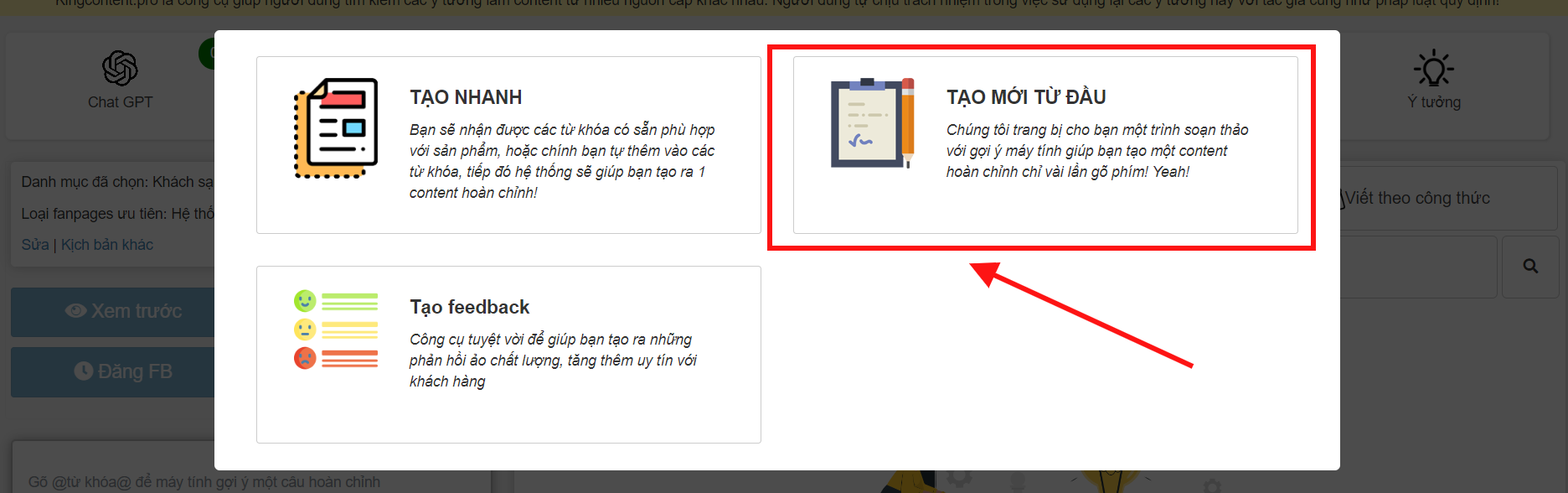Click the Ý tưởng label
1568x493 pixels.
1434,102
